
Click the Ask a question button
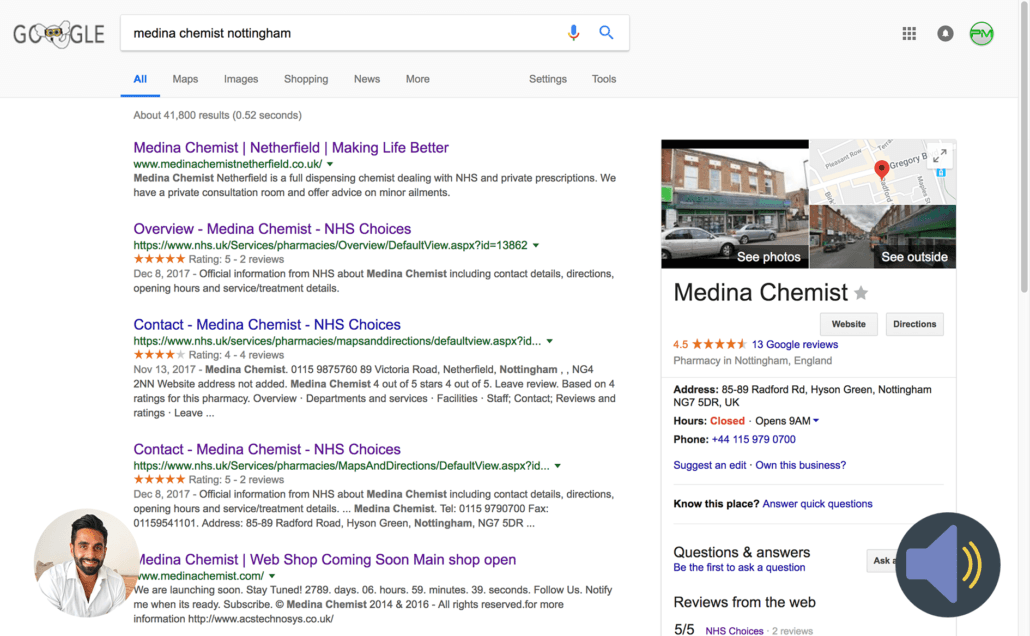tap(882, 560)
